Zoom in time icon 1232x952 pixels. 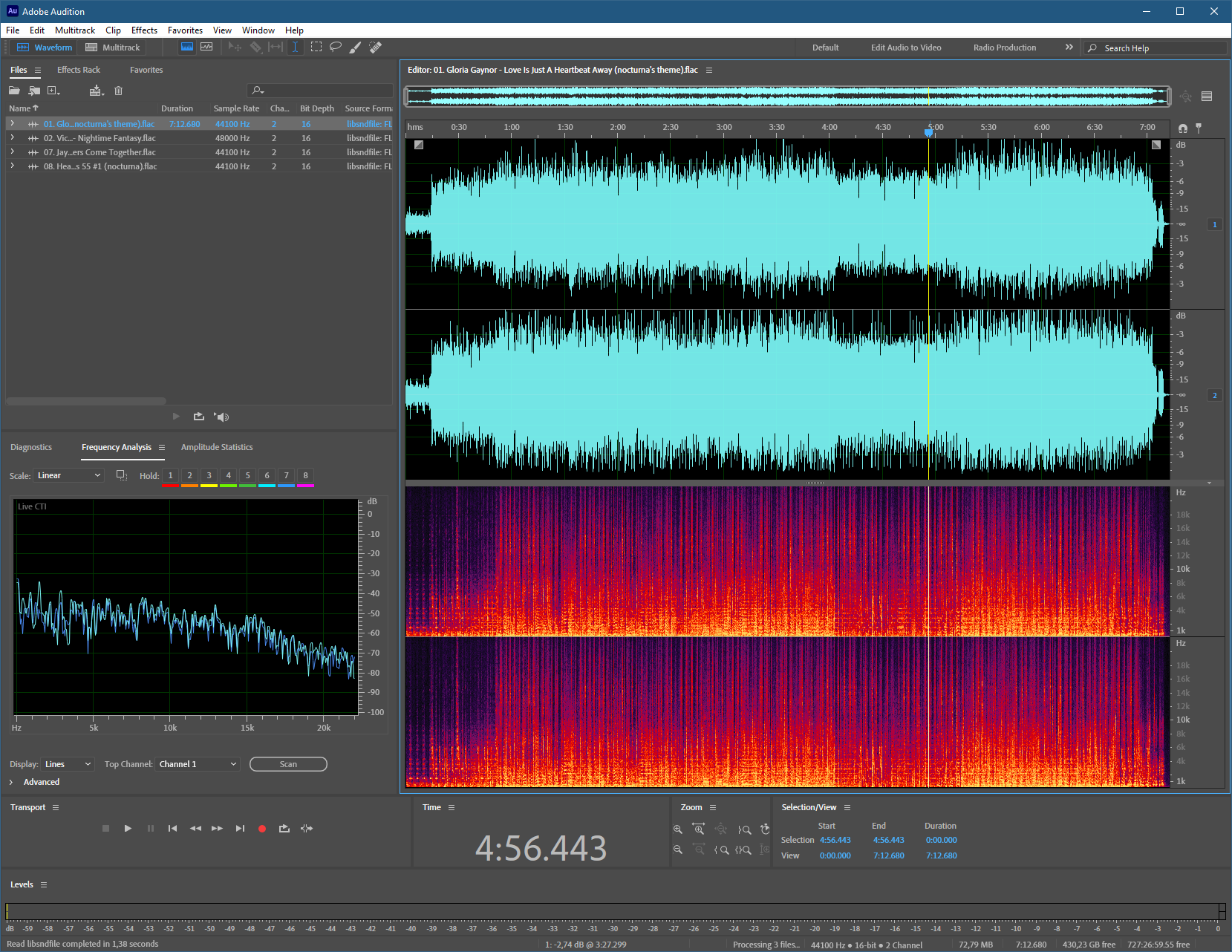coord(698,829)
